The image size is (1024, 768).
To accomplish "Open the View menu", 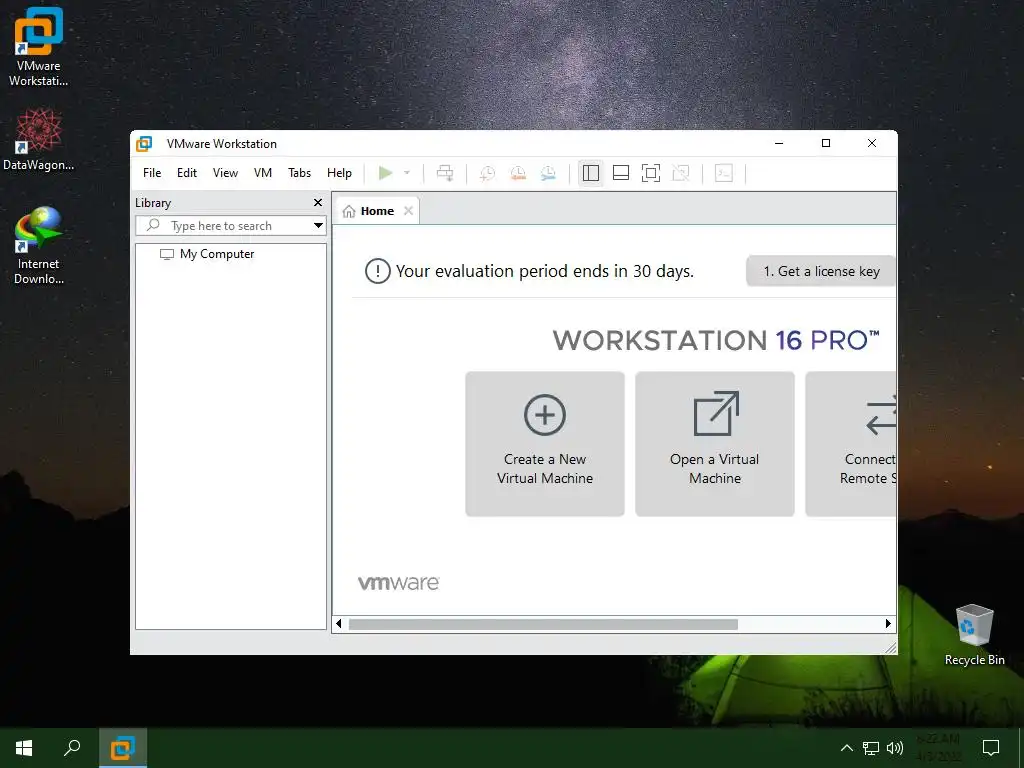I will point(225,173).
